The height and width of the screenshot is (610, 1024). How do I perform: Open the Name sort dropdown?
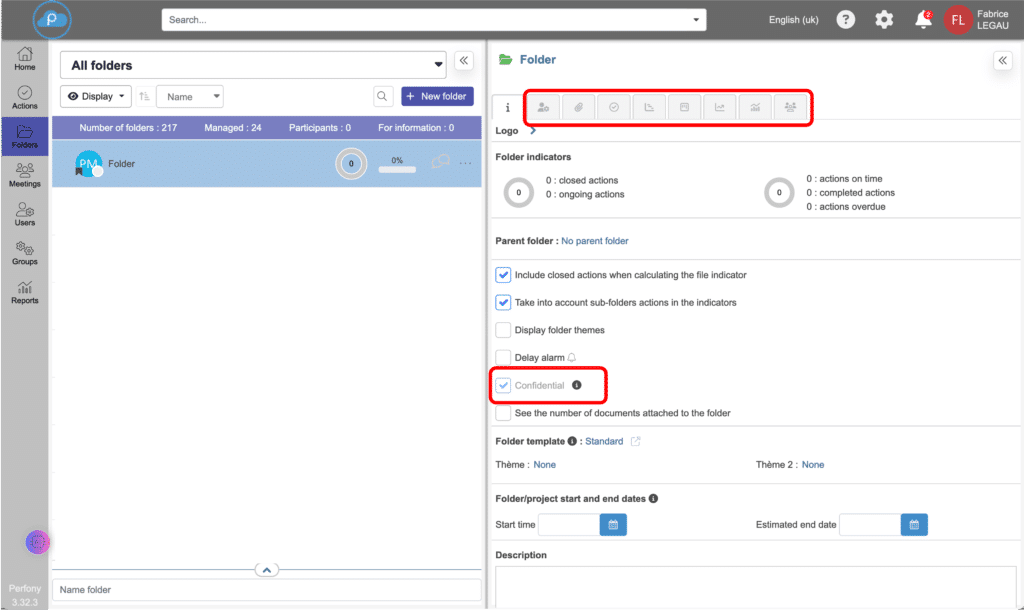click(190, 97)
